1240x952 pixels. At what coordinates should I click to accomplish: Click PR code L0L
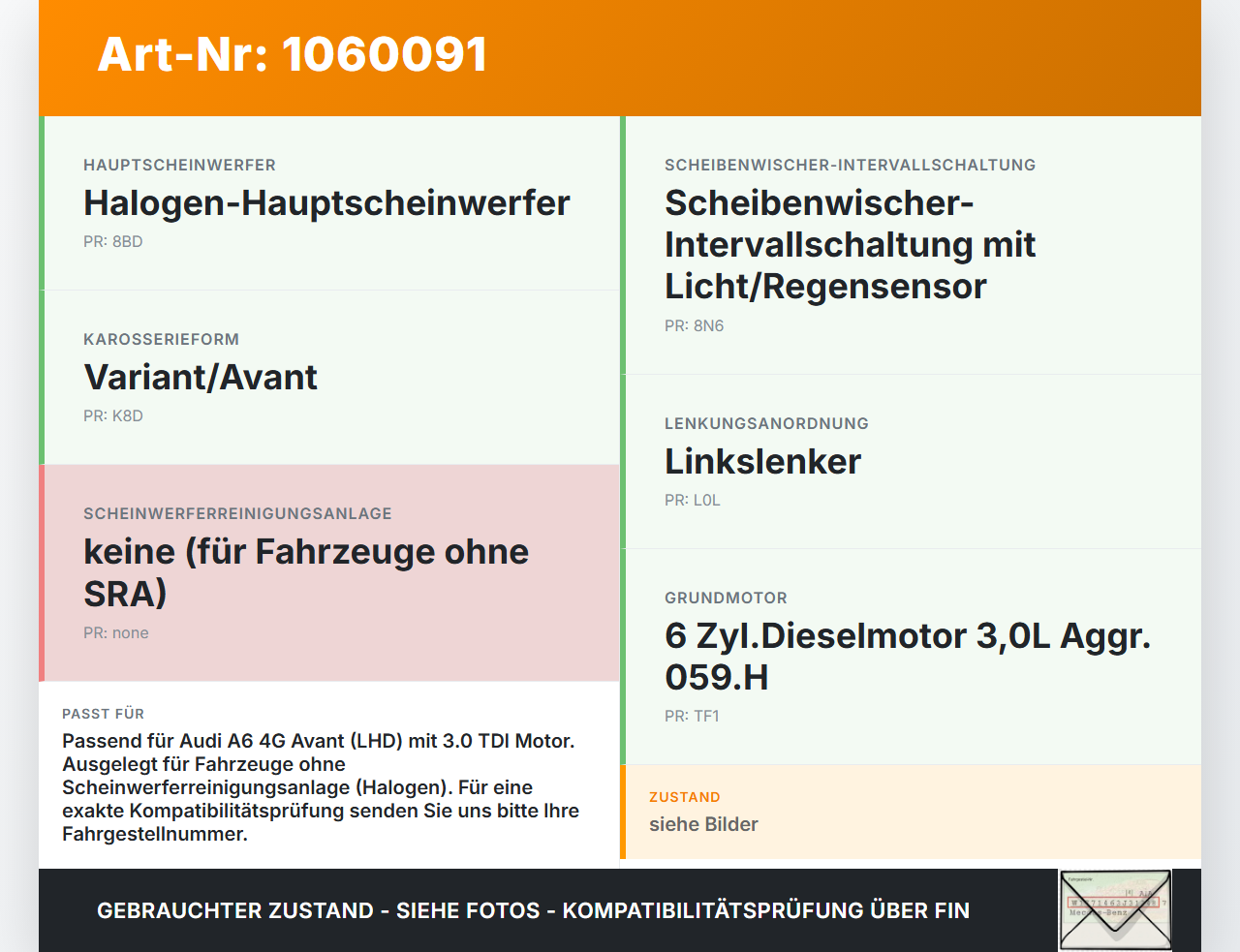693,500
